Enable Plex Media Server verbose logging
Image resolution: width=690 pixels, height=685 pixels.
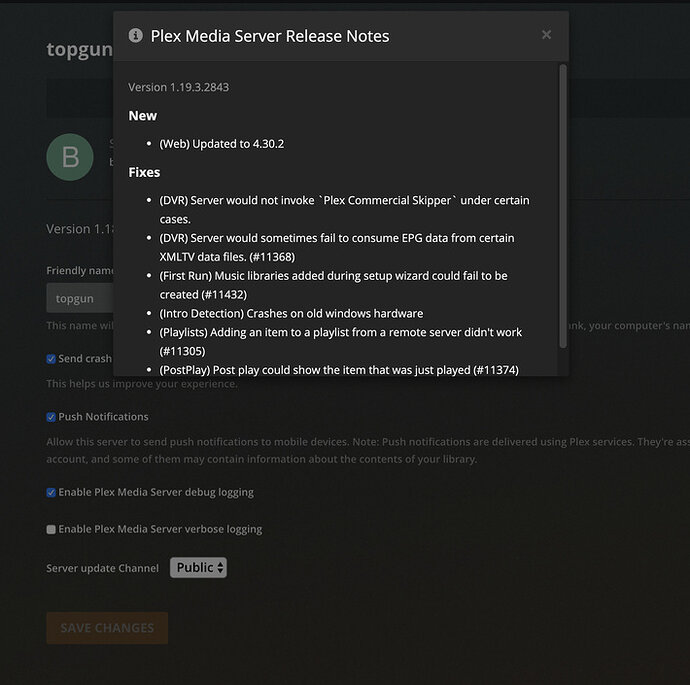point(51,529)
